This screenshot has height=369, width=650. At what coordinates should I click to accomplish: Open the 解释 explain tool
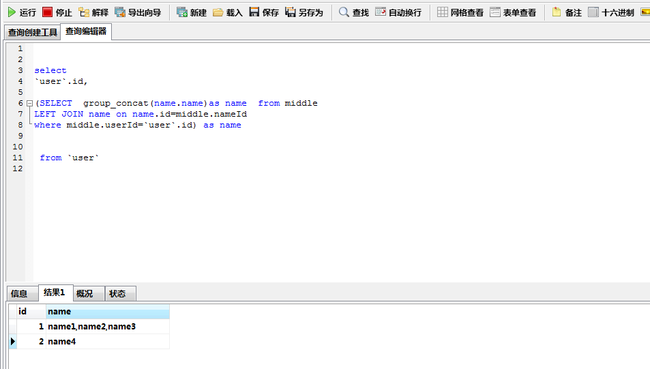click(94, 12)
